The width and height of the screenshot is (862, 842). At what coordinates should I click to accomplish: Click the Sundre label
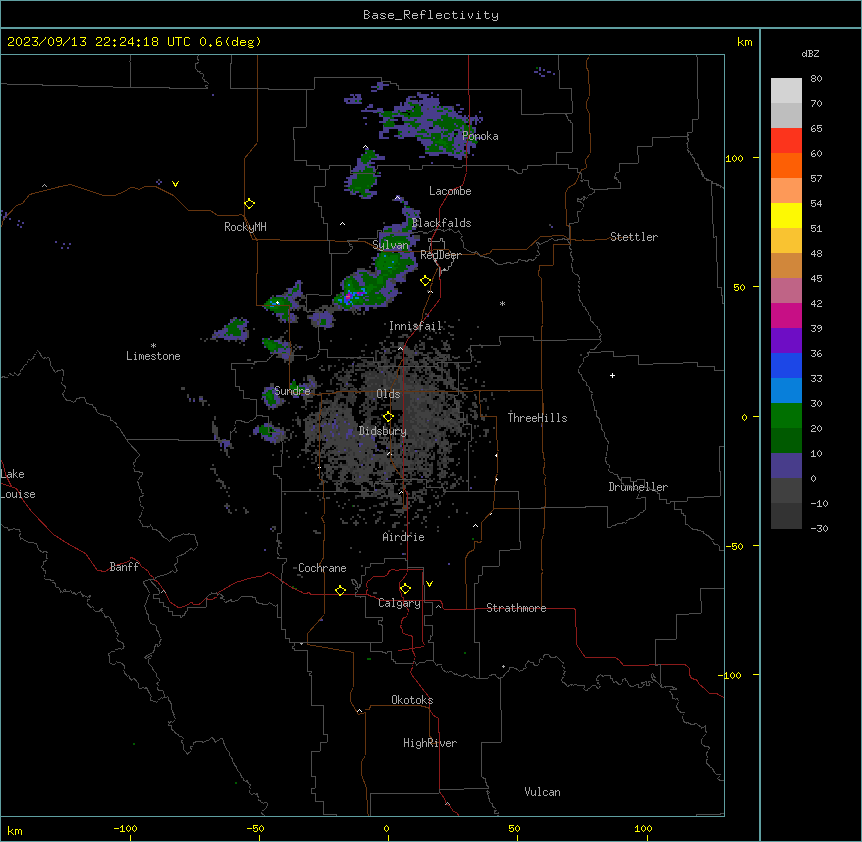292,391
